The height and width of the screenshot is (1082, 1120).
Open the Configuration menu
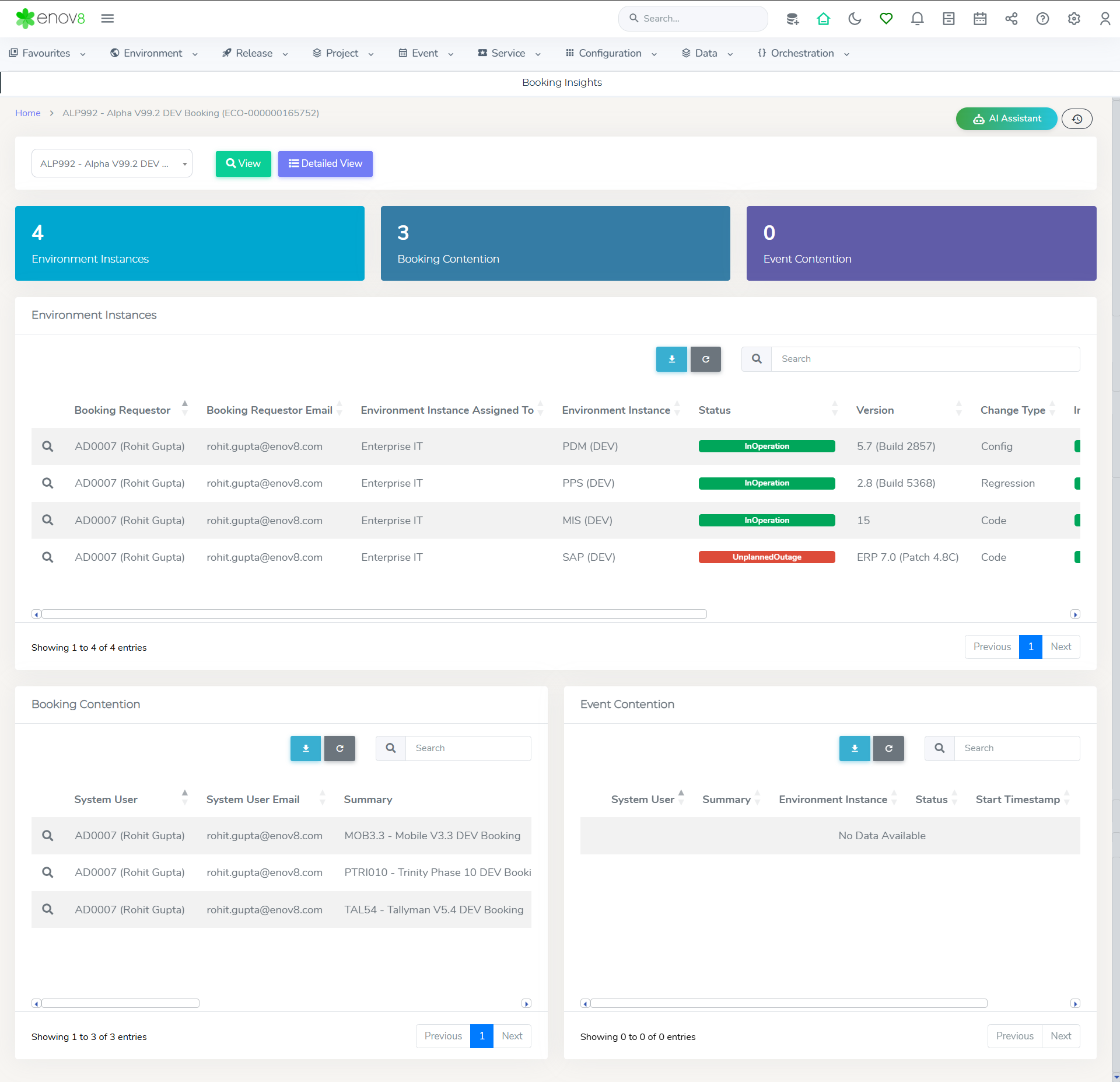click(x=610, y=53)
